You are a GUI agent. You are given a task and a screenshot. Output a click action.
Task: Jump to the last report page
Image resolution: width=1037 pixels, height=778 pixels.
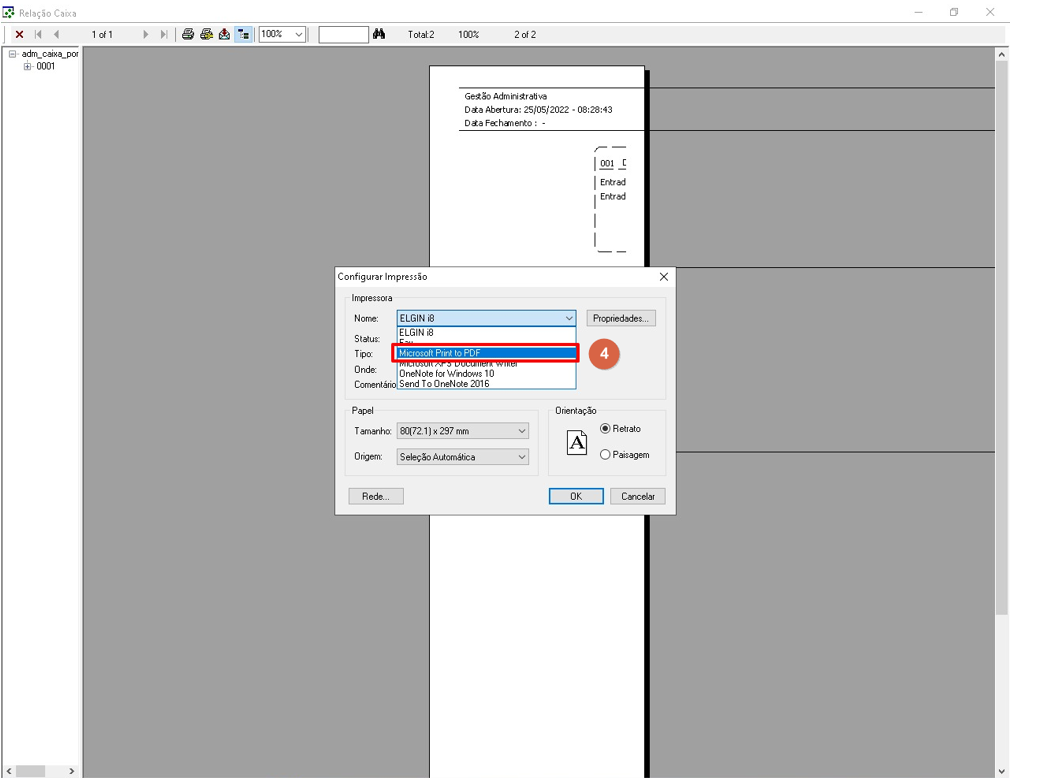coord(163,34)
